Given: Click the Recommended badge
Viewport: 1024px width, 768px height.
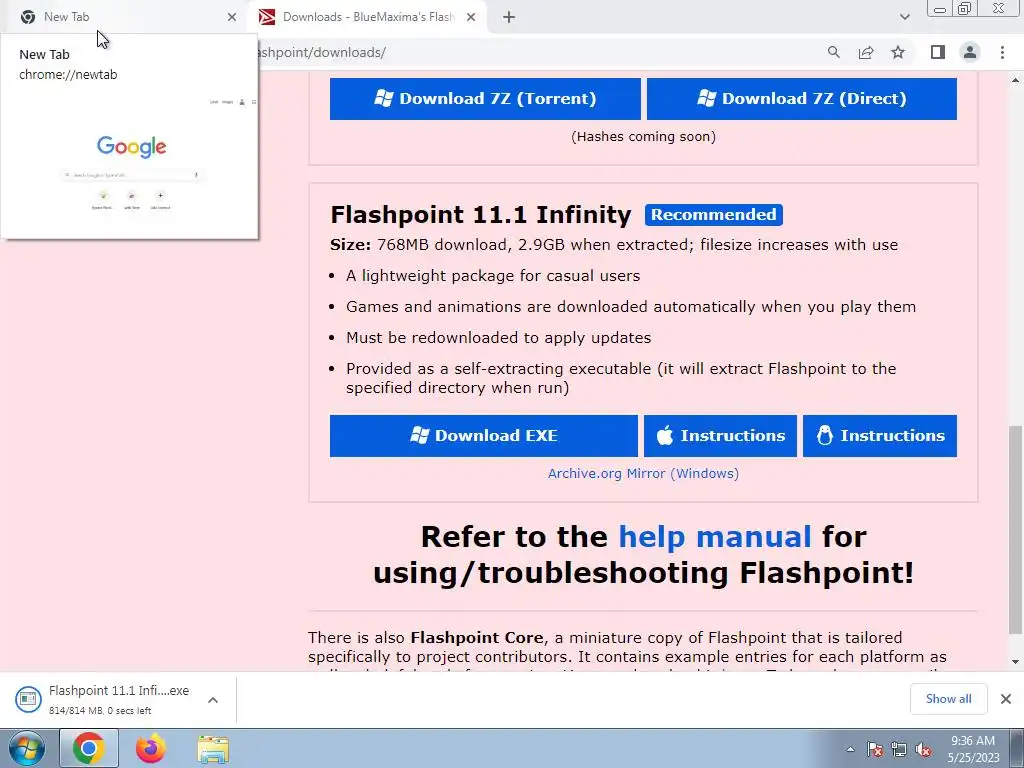Looking at the screenshot, I should (x=714, y=215).
